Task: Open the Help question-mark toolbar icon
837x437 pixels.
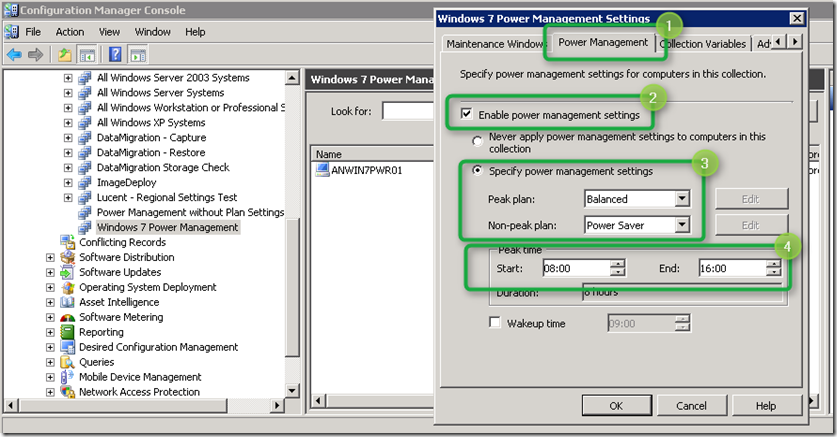Action: coord(115,54)
